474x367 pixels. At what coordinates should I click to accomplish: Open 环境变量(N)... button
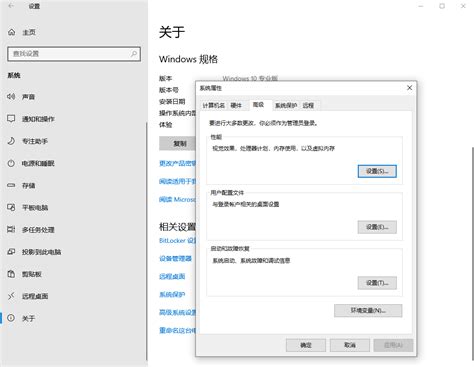point(368,311)
